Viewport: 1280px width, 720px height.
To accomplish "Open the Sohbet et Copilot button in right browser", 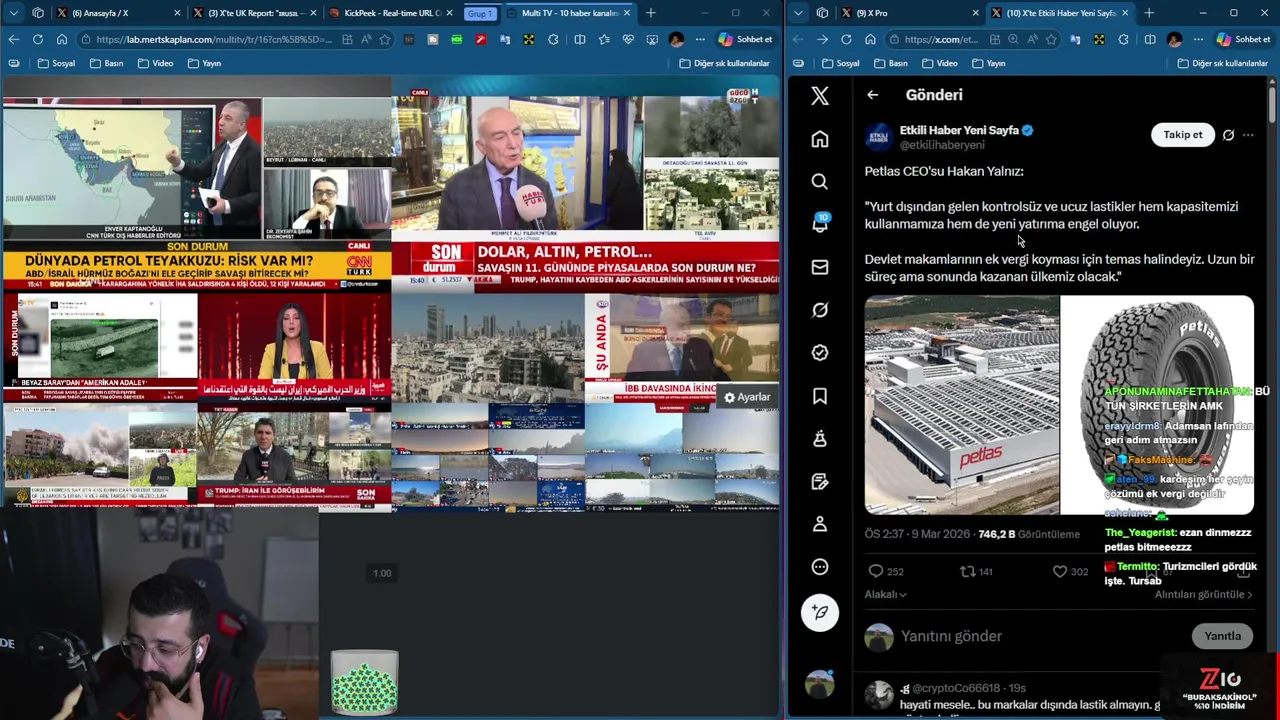I will tap(1243, 39).
